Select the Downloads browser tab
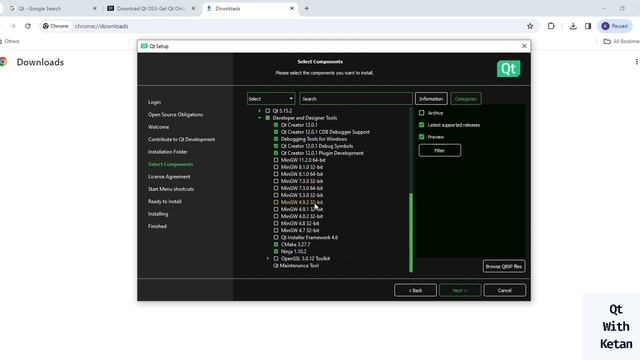Screen dimensions: 640x360 pos(250,8)
